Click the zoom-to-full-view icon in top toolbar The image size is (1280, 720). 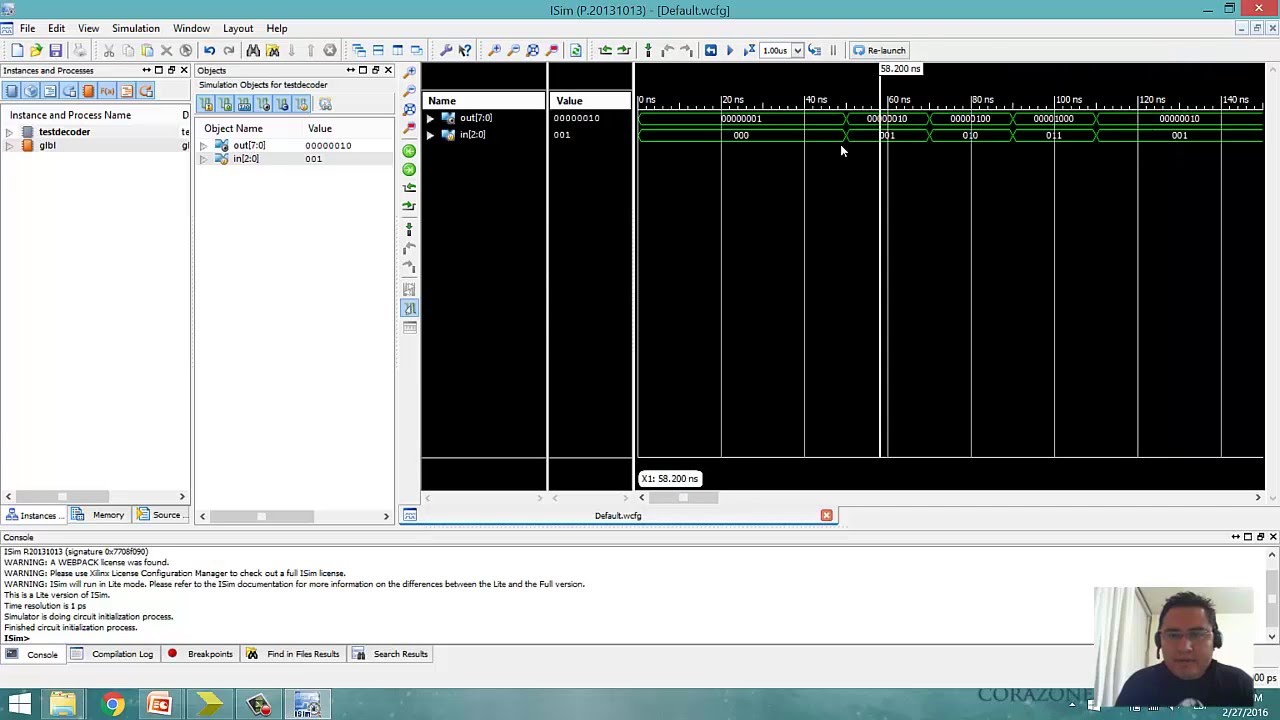[533, 50]
